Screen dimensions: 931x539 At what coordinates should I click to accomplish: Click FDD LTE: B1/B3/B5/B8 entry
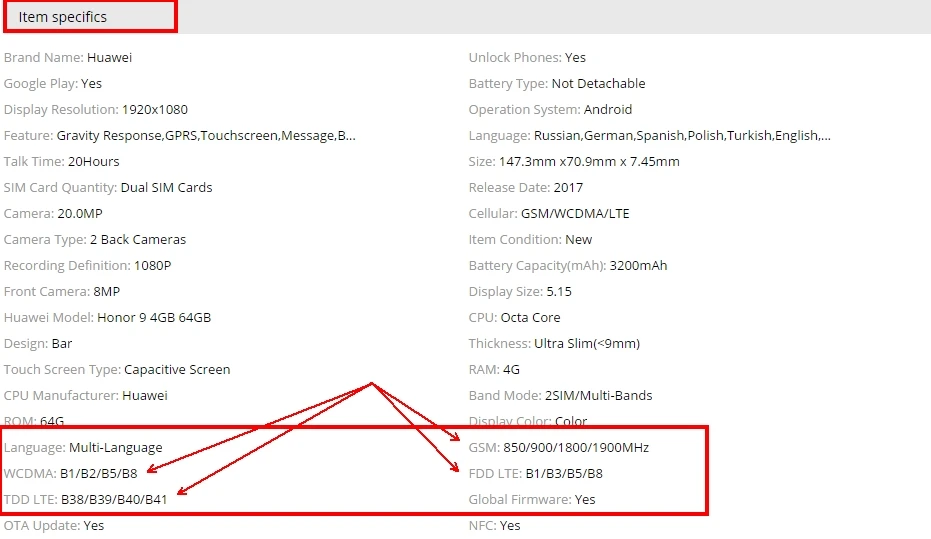536,474
